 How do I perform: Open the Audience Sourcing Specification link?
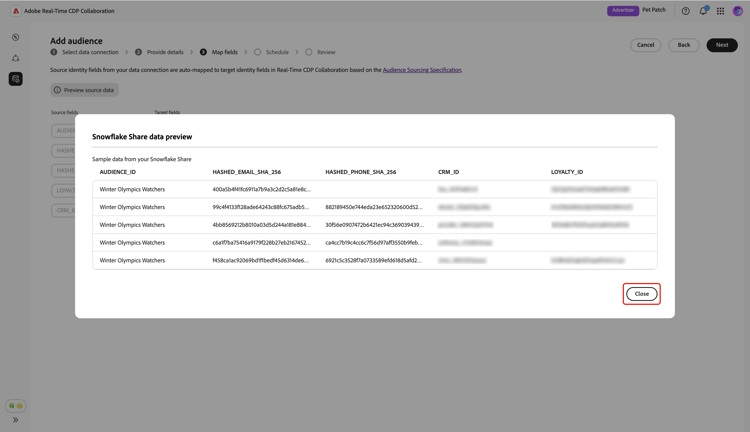[x=422, y=70]
